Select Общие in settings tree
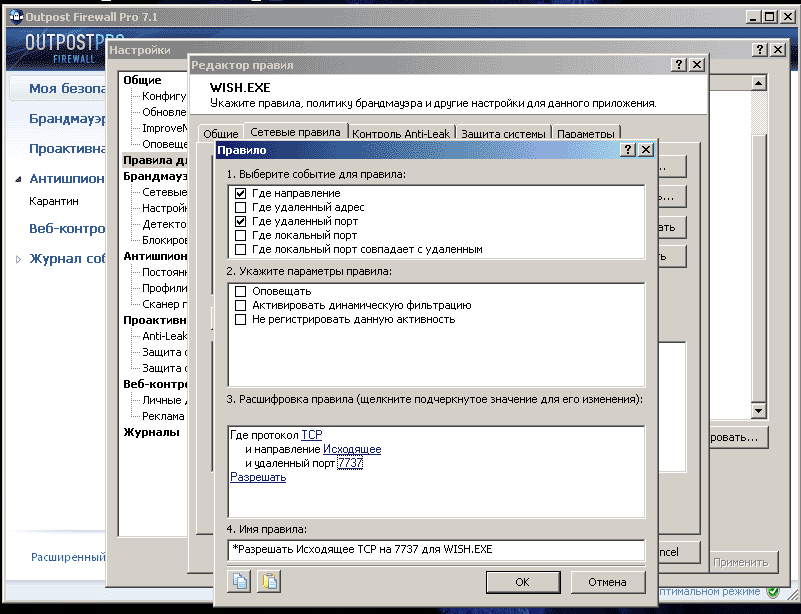 pyautogui.click(x=142, y=80)
